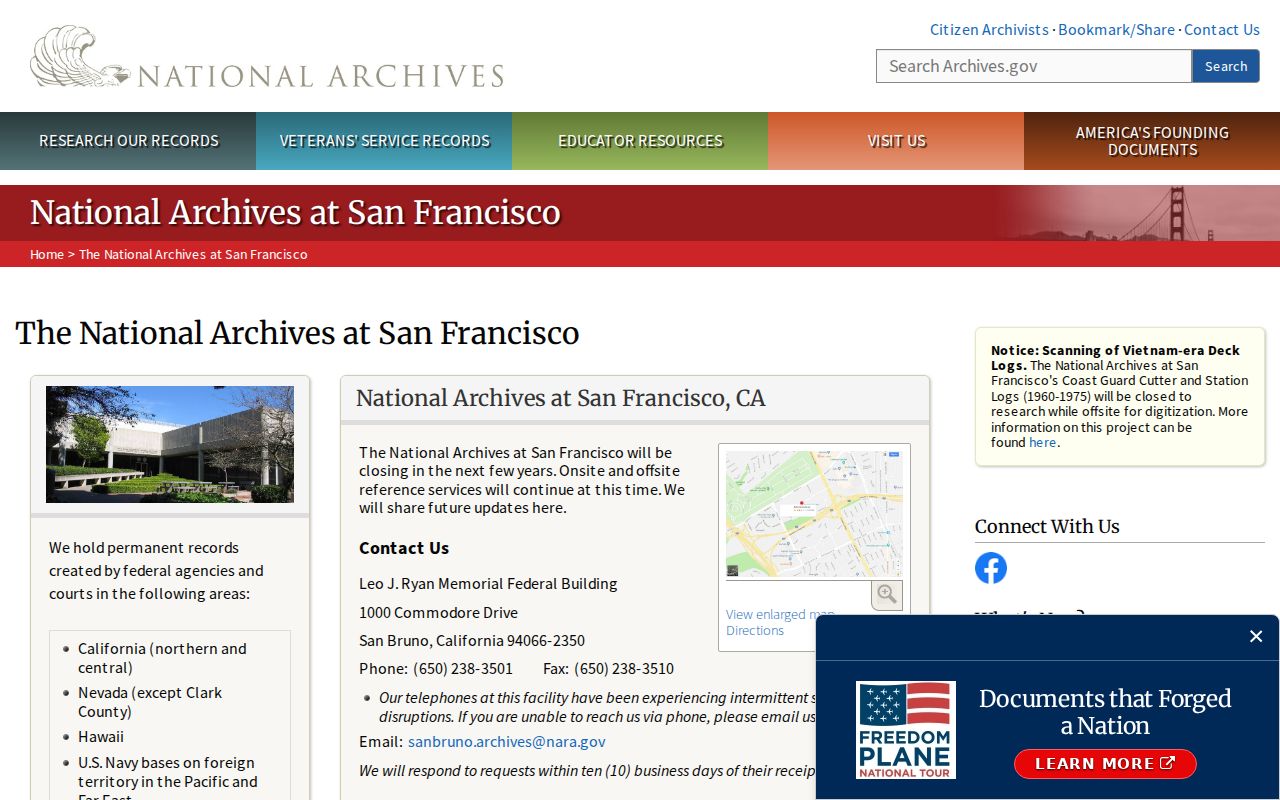This screenshot has height=800, width=1280.
Task: Open the Visit Us menu
Action: point(896,141)
